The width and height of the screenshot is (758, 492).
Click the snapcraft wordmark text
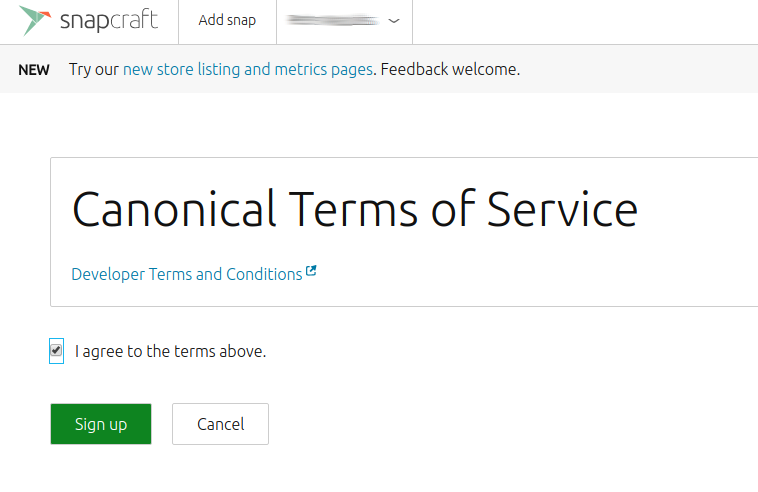click(x=109, y=20)
